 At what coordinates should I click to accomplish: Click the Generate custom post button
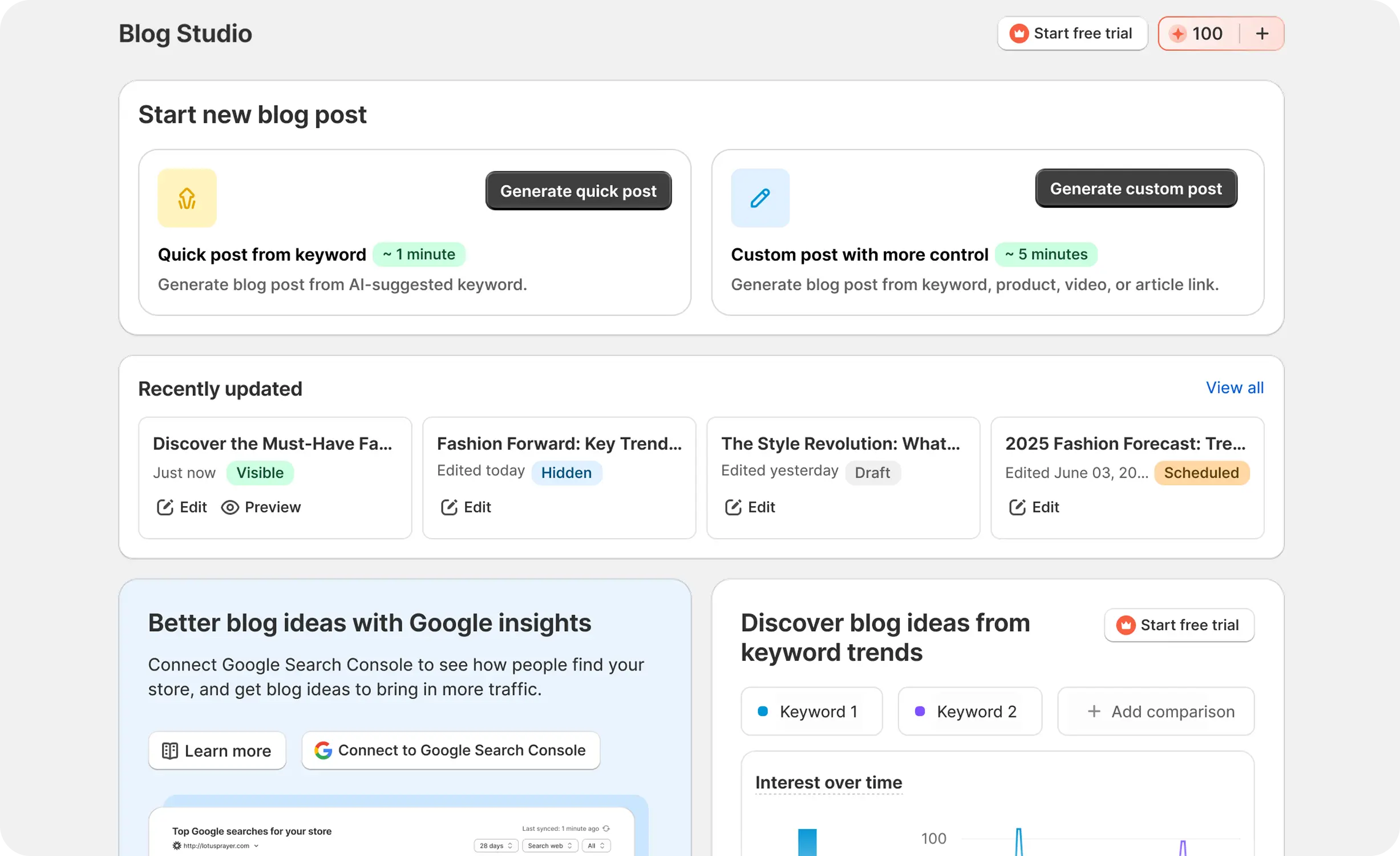point(1135,188)
